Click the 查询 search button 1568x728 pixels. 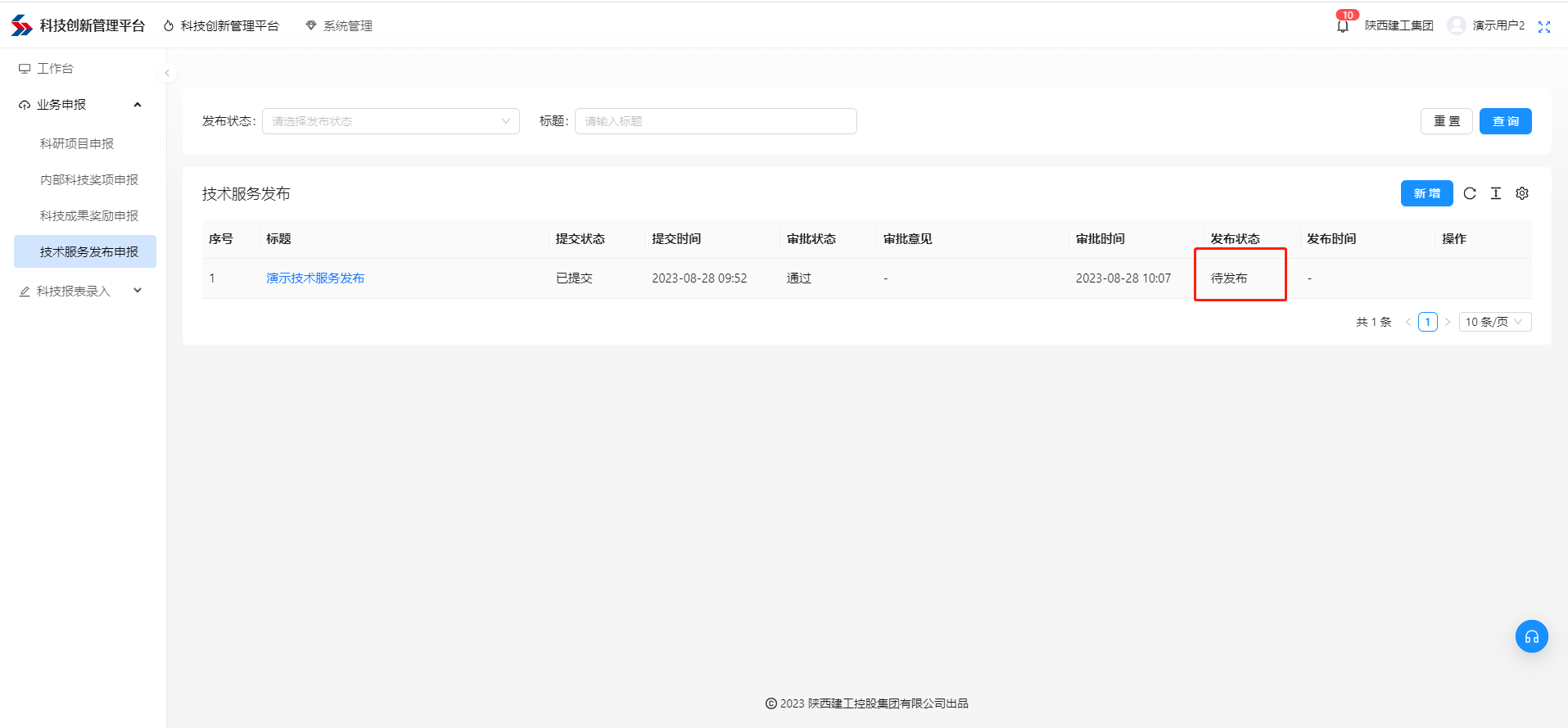click(1505, 121)
